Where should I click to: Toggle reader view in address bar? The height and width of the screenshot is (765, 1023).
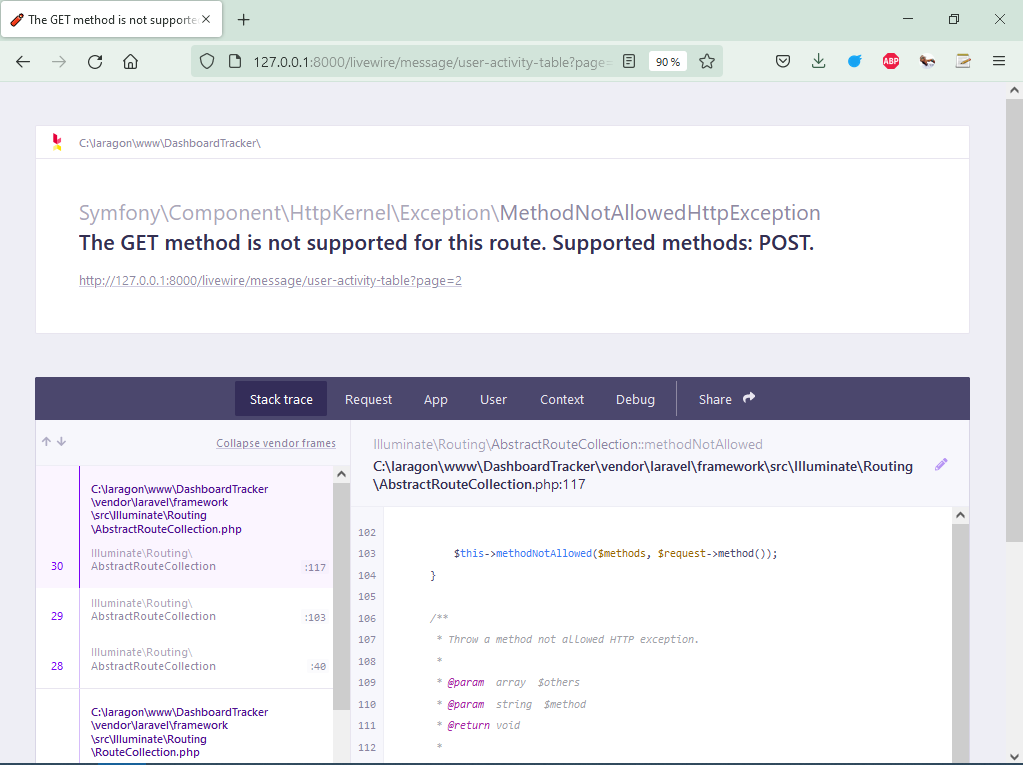click(x=628, y=62)
